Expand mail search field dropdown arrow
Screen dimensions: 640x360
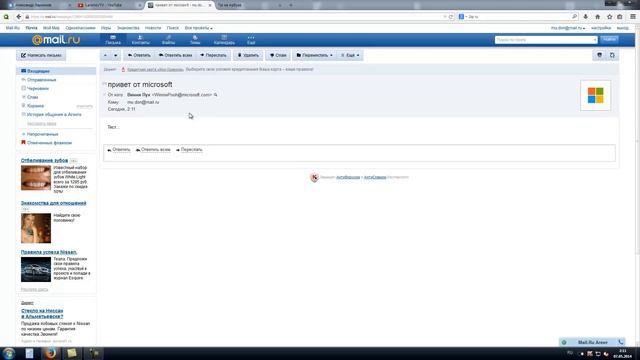click(x=594, y=40)
